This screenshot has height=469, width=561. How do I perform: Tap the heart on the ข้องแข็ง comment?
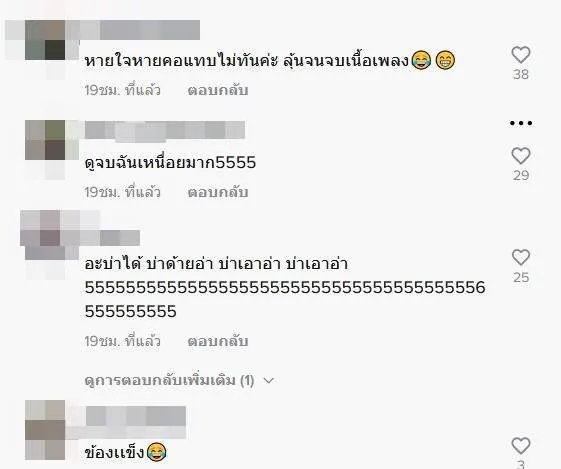[521, 446]
